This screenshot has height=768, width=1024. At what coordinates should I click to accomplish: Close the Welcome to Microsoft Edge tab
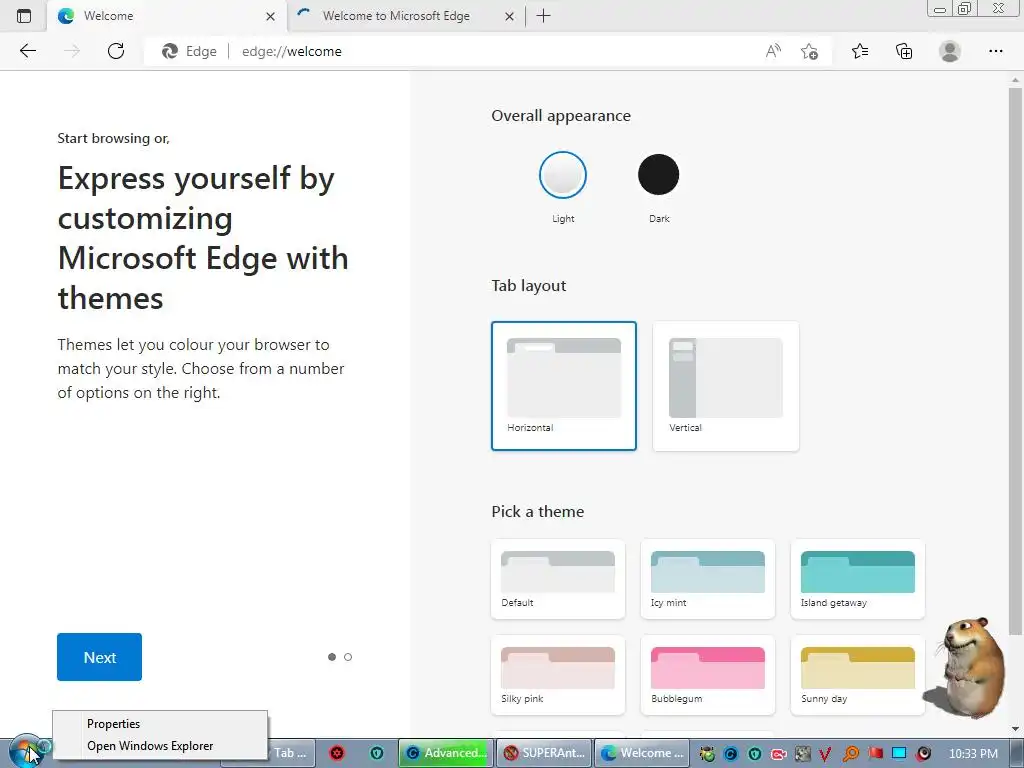[x=509, y=16]
